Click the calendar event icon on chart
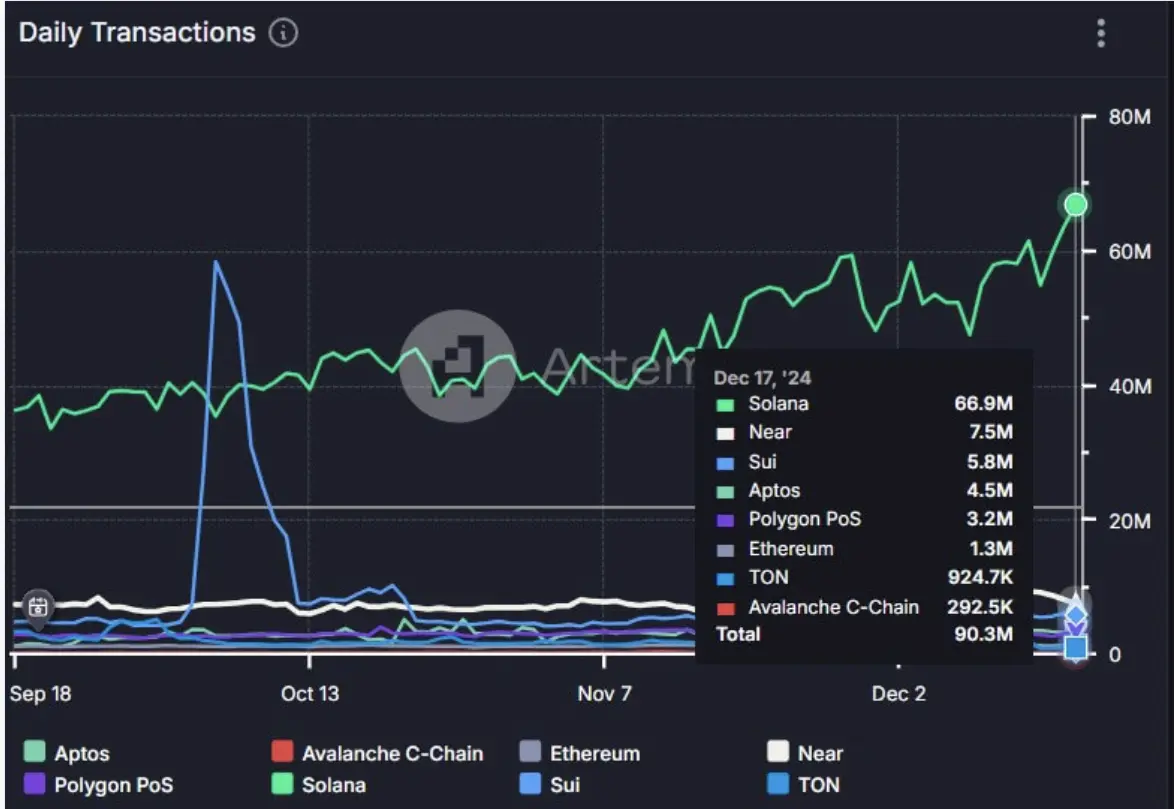The image size is (1174, 809). click(x=38, y=606)
